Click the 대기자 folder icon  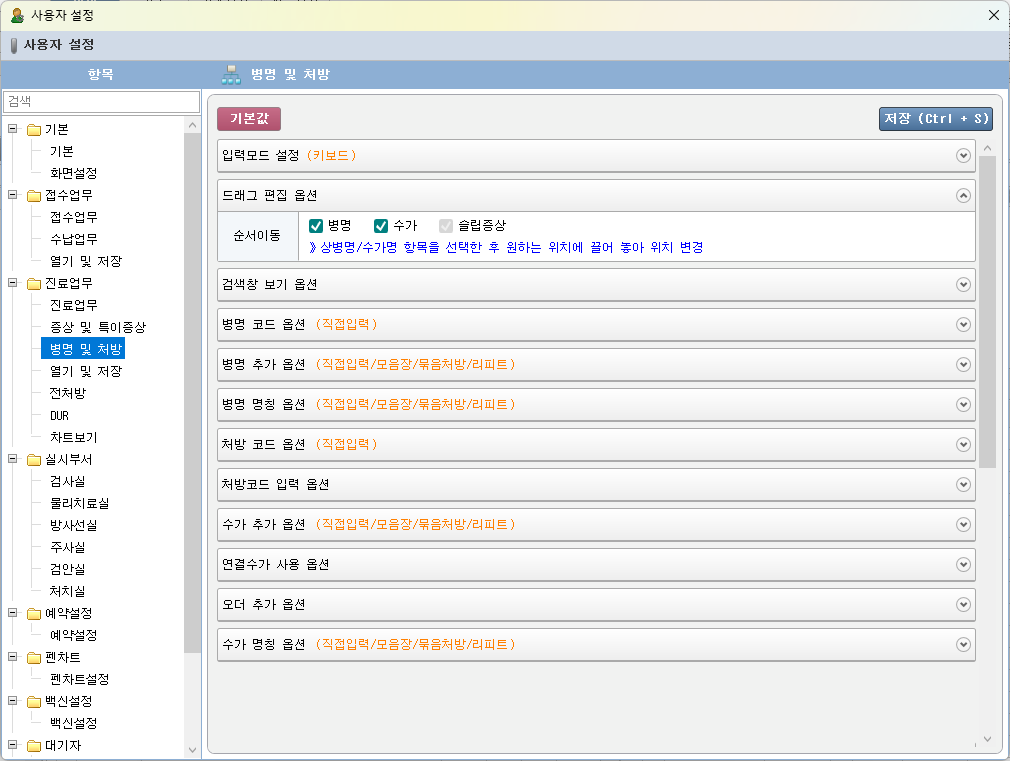point(34,745)
